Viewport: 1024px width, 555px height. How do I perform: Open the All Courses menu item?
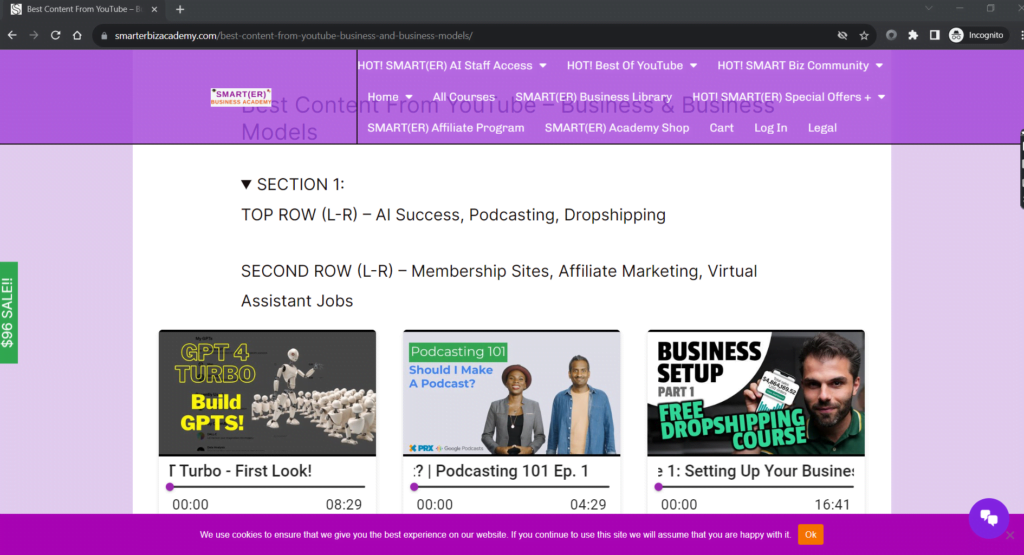tap(464, 97)
